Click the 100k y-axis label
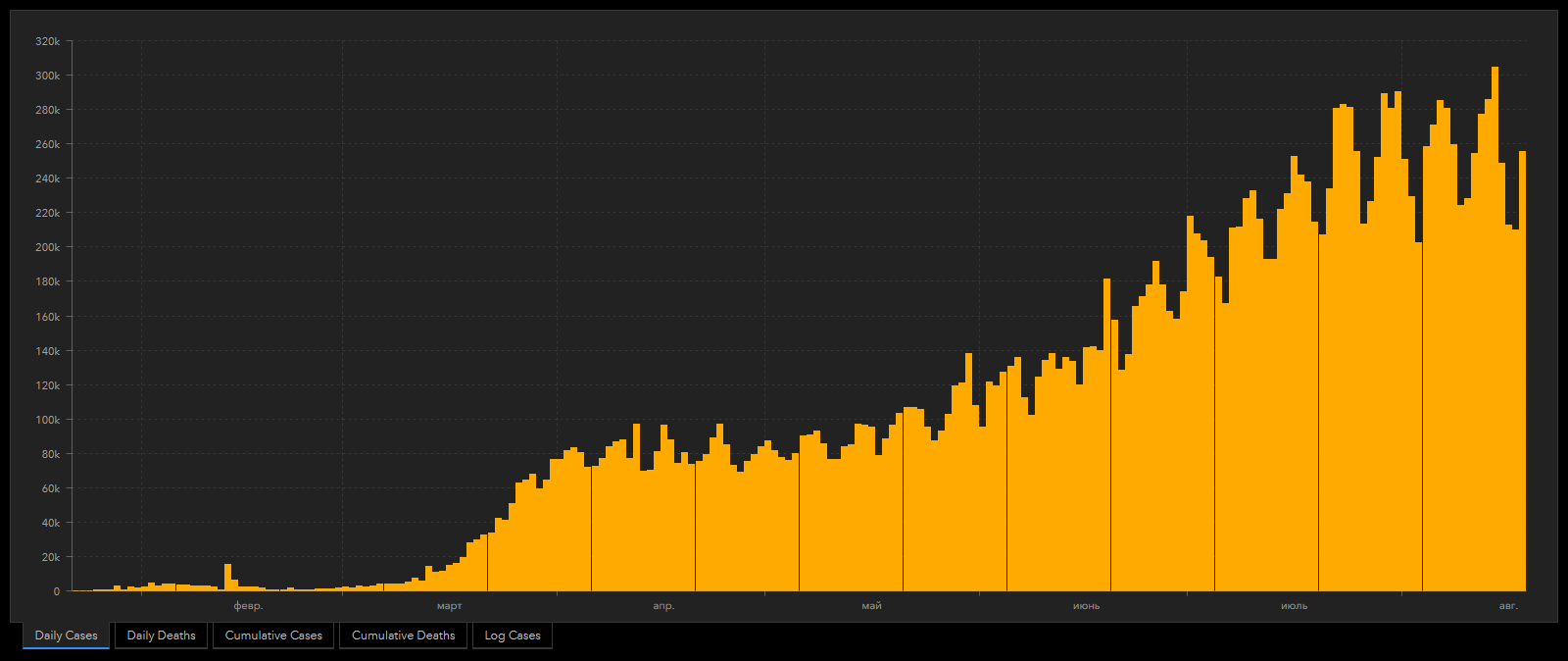This screenshot has width=1568, height=661. click(x=48, y=420)
